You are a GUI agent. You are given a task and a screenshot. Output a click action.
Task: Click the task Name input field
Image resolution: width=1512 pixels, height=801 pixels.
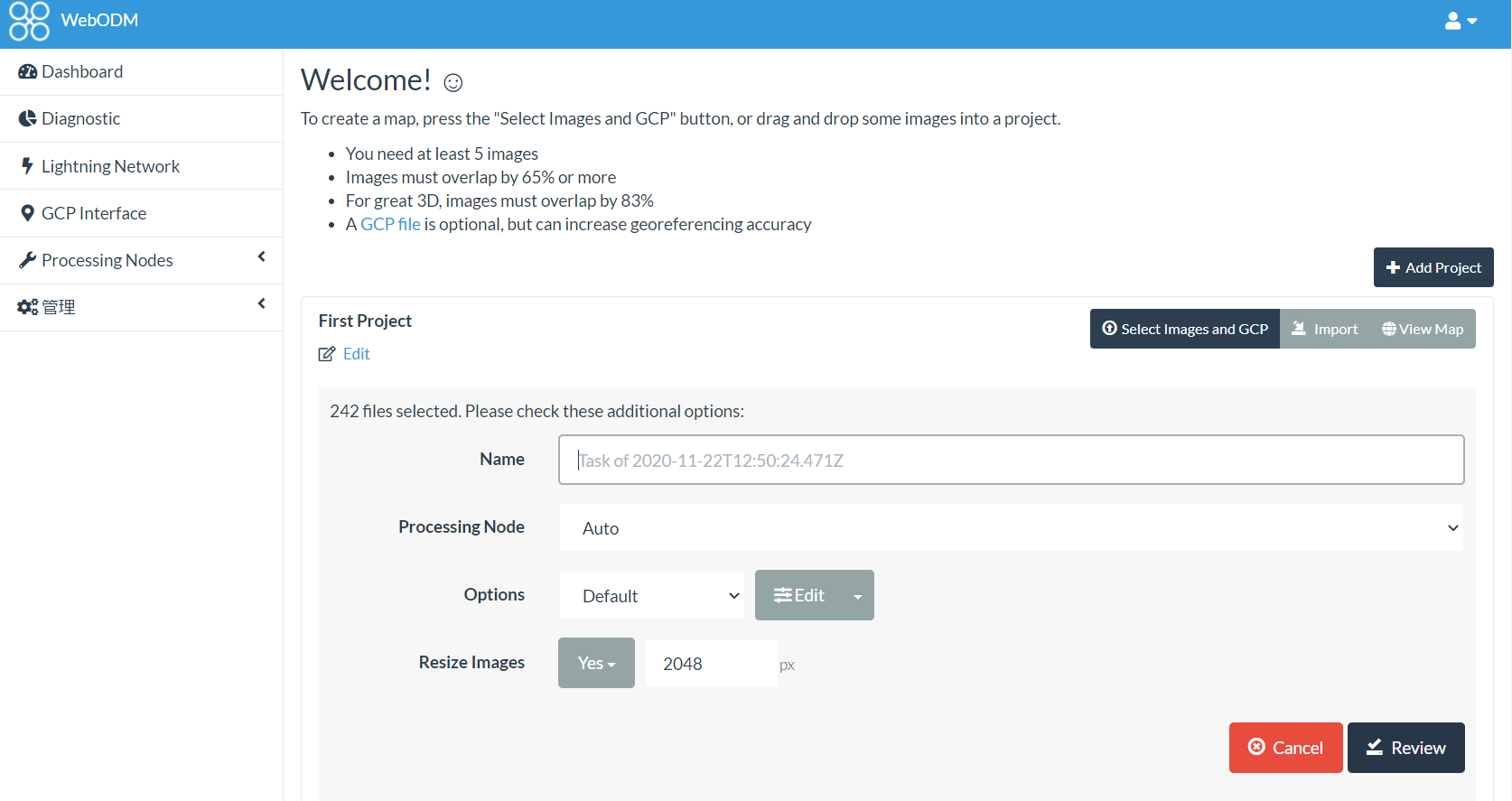pyautogui.click(x=1011, y=461)
